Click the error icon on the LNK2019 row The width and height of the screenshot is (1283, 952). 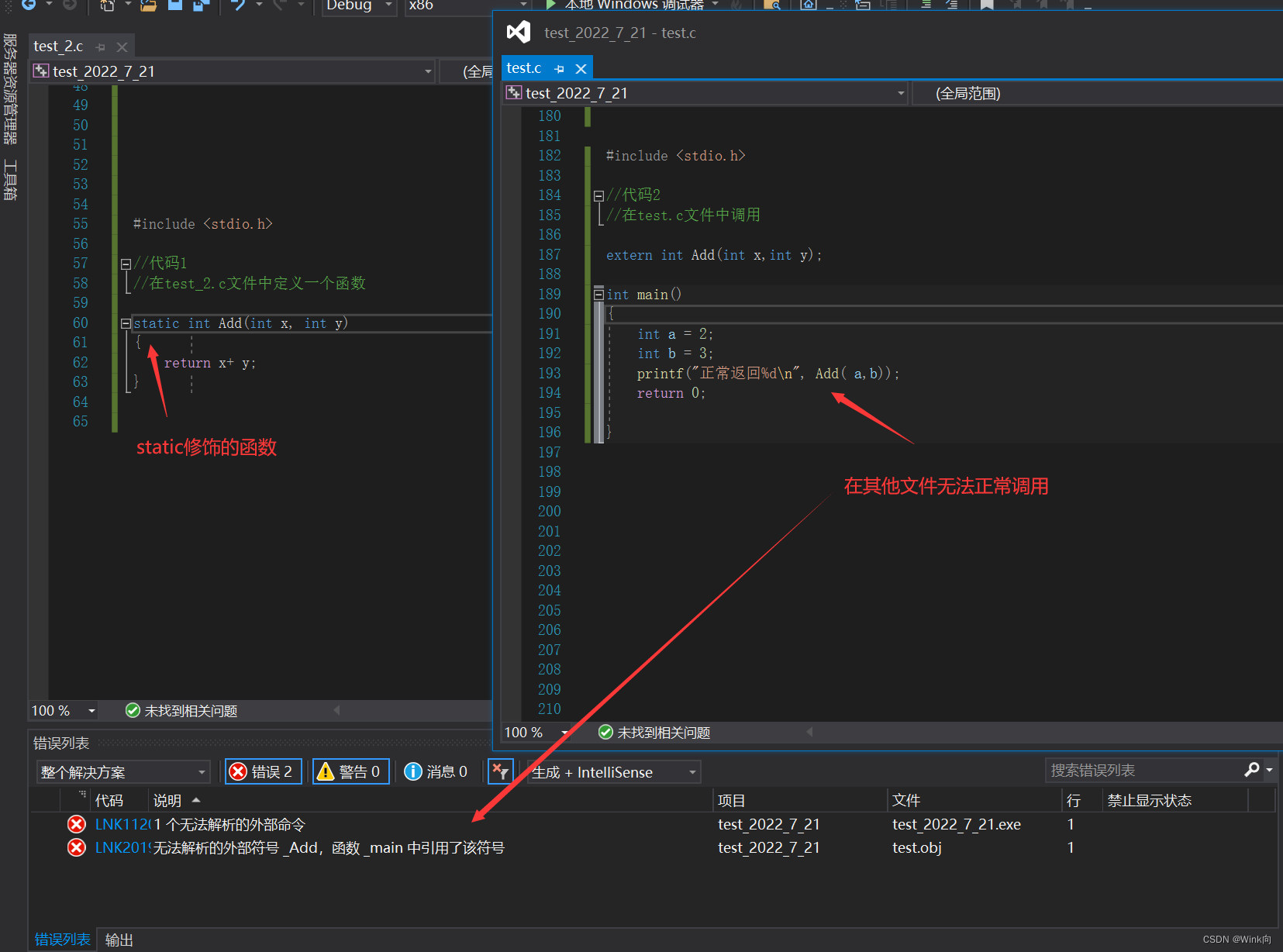(x=77, y=847)
